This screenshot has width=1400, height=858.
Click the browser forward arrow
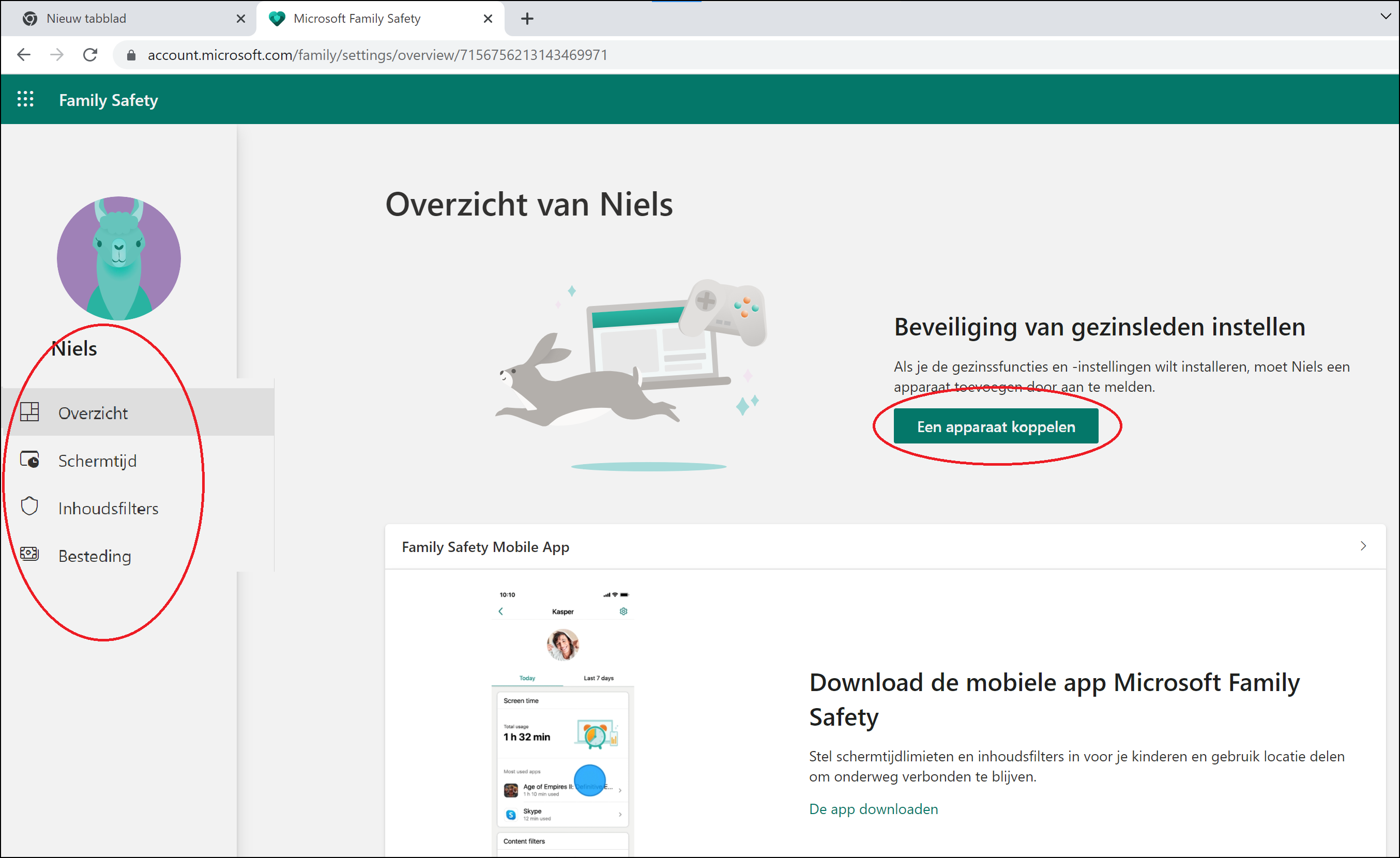[57, 55]
